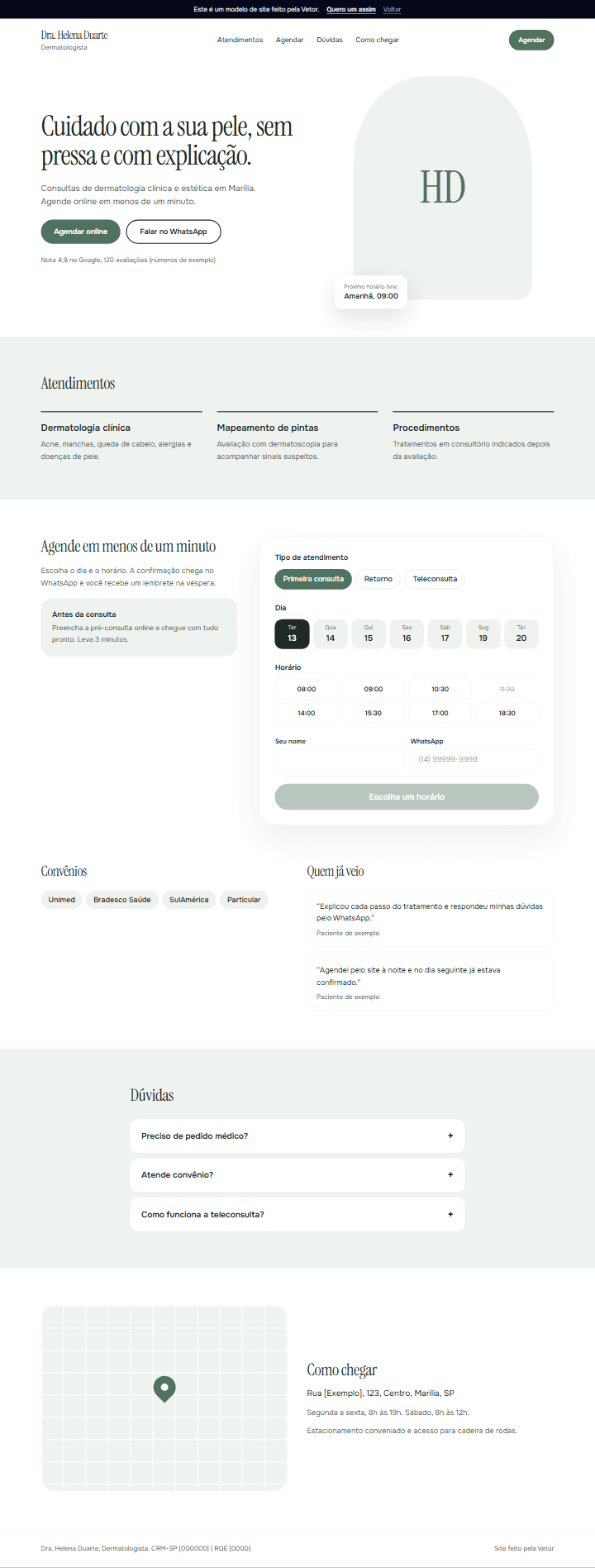Image resolution: width=595 pixels, height=1568 pixels.
Task: Click the Particular chip
Action: 244,900
